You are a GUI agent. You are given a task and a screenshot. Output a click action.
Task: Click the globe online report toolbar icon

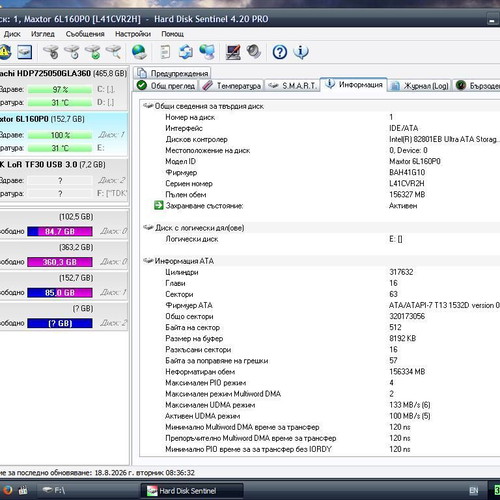[x=139, y=52]
